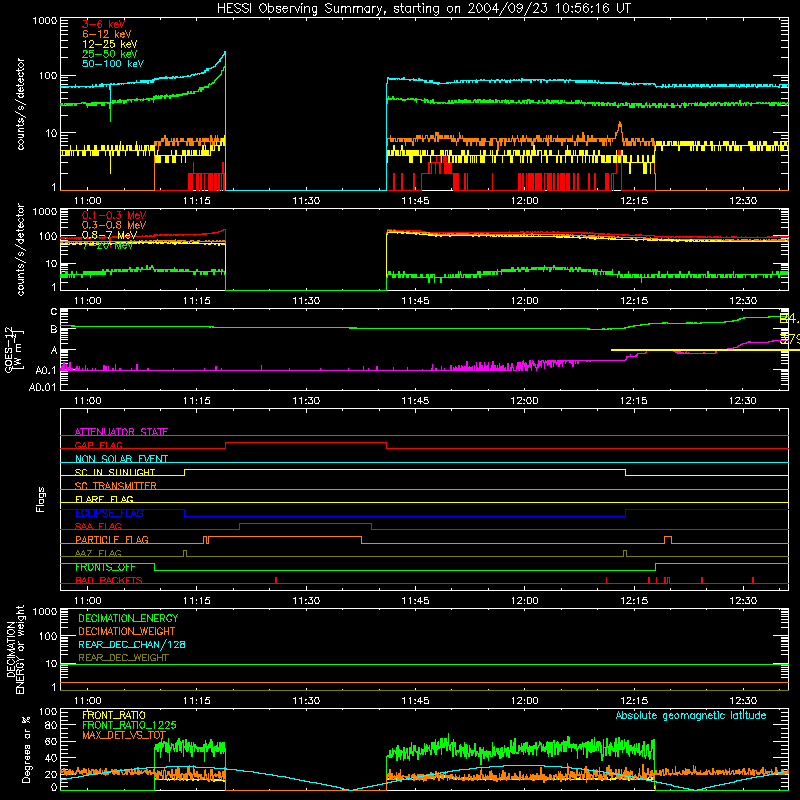
Task: Click the 7-20 MeV legend entry
Action: click(108, 245)
